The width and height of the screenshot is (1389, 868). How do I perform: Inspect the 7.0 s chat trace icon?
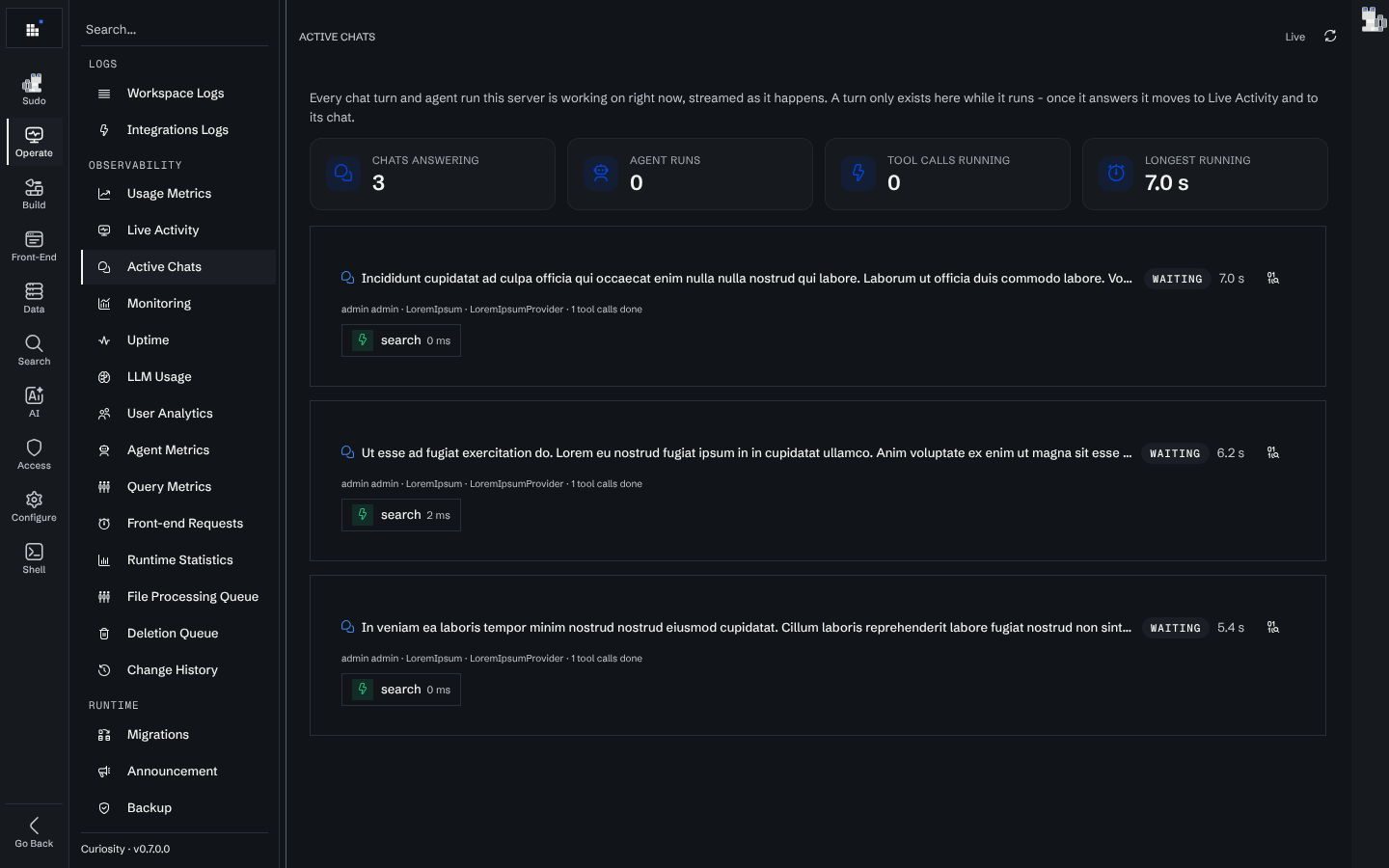coord(1273,279)
